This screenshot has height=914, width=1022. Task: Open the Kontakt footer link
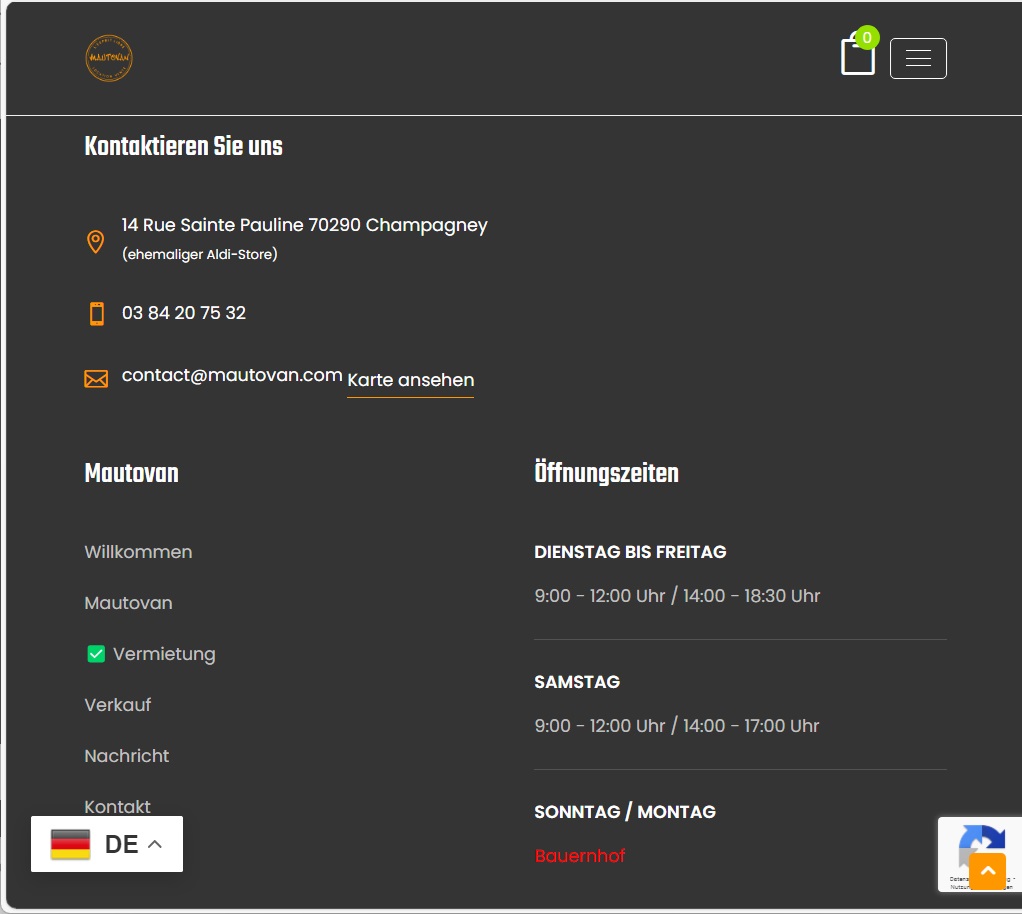point(117,806)
